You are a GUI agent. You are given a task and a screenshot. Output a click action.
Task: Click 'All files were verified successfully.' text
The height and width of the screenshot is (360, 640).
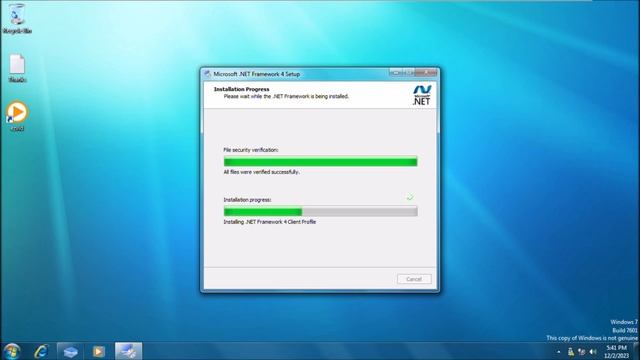click(262, 172)
